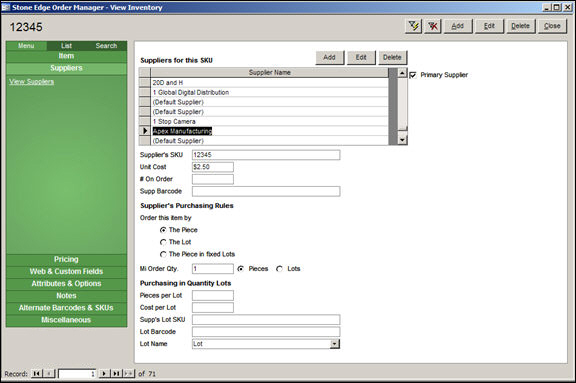The height and width of the screenshot is (383, 576).
Task: Open the Menu tab in sidebar
Action: [26, 46]
